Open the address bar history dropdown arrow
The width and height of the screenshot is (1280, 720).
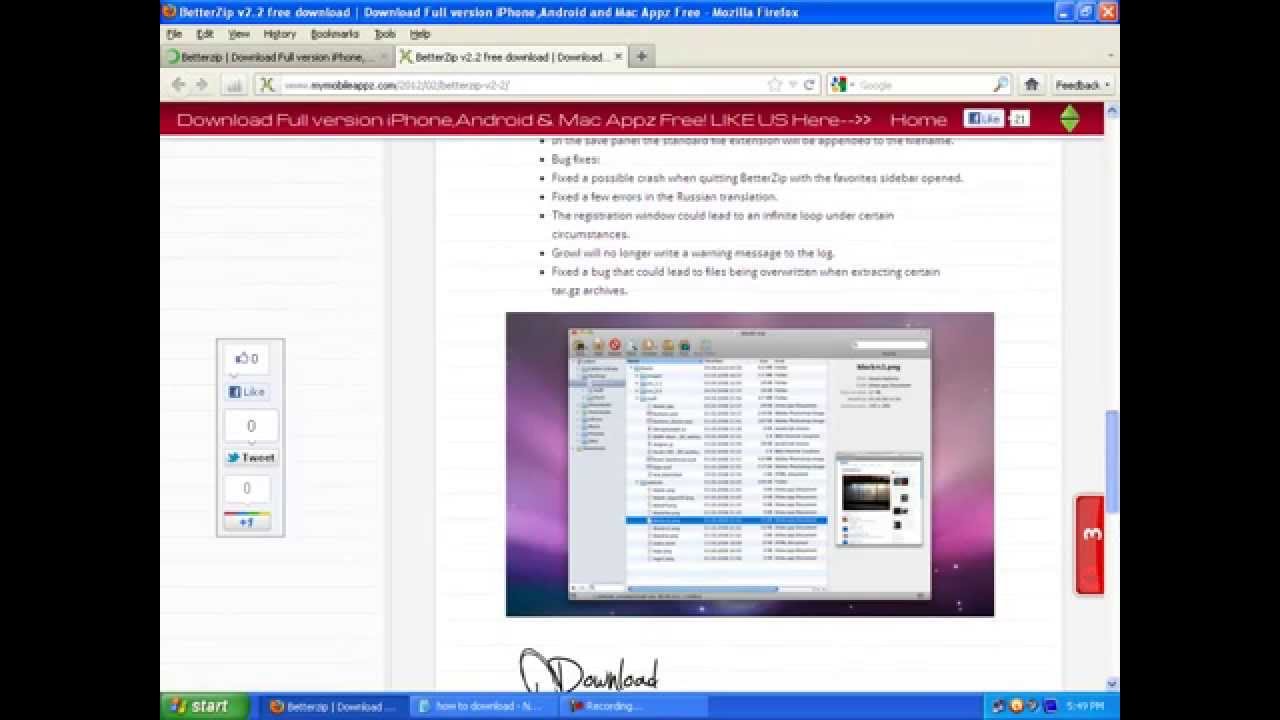pos(793,85)
